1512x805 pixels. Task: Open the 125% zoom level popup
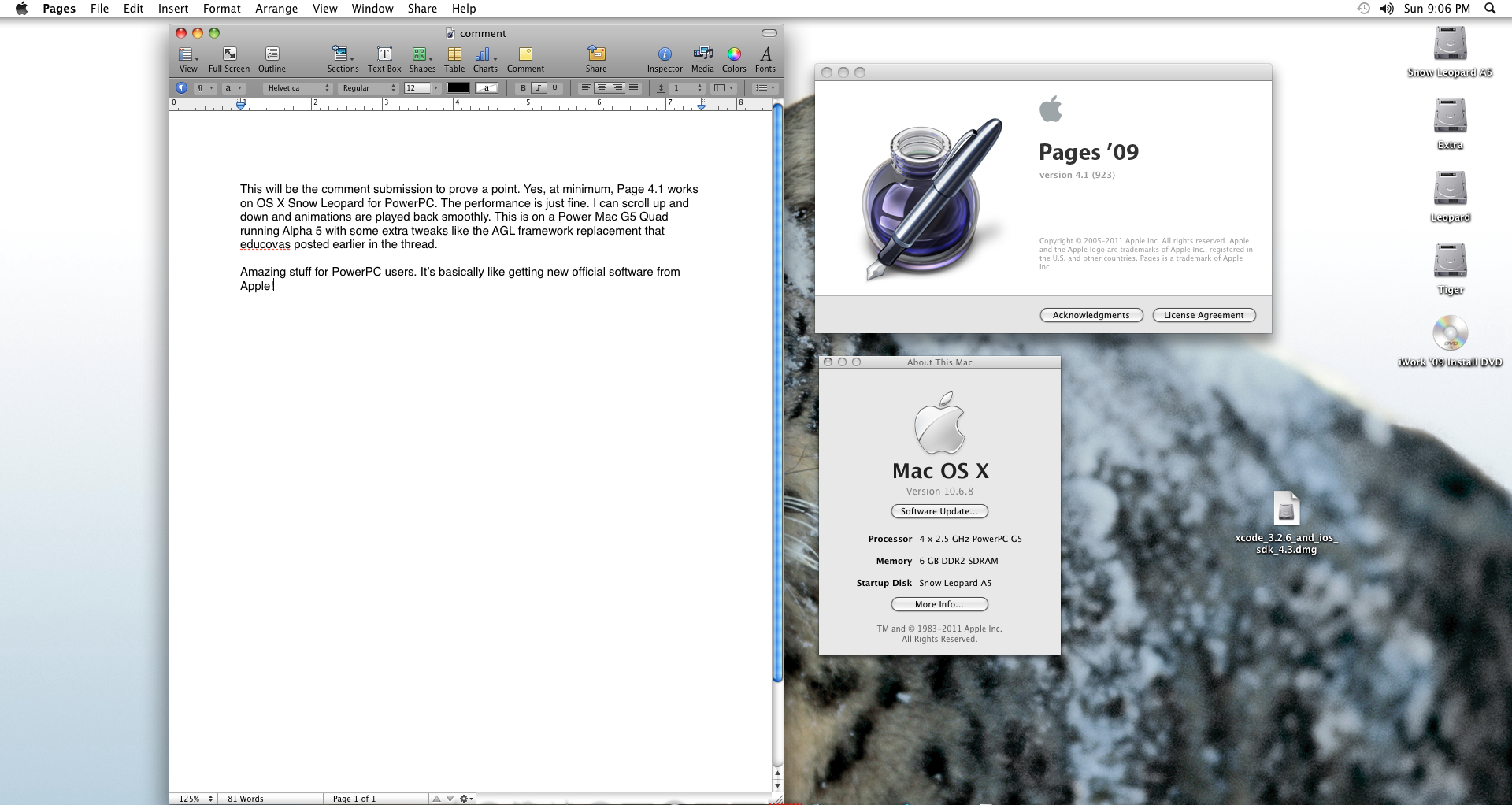[195, 799]
